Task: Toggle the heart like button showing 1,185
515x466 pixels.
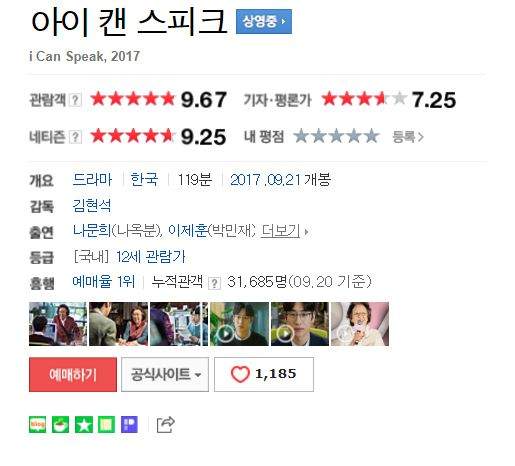Action: click(264, 374)
